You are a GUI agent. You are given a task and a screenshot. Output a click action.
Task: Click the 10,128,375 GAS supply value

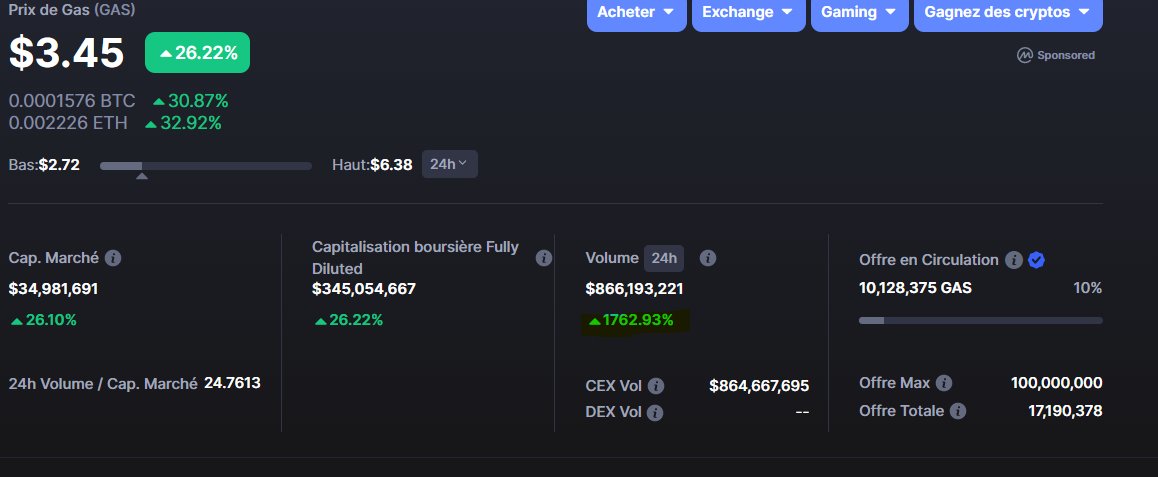(915, 288)
